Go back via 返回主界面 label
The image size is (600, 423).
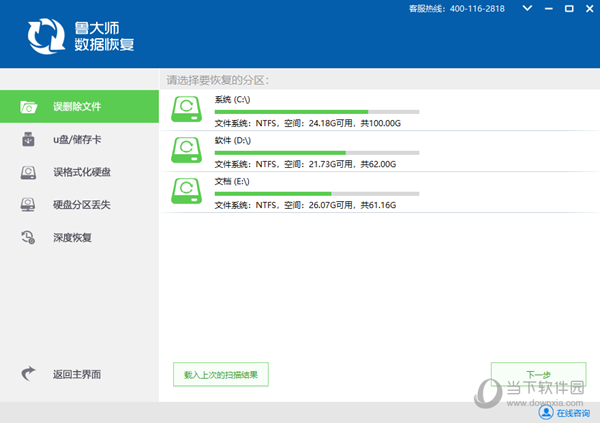click(x=77, y=374)
